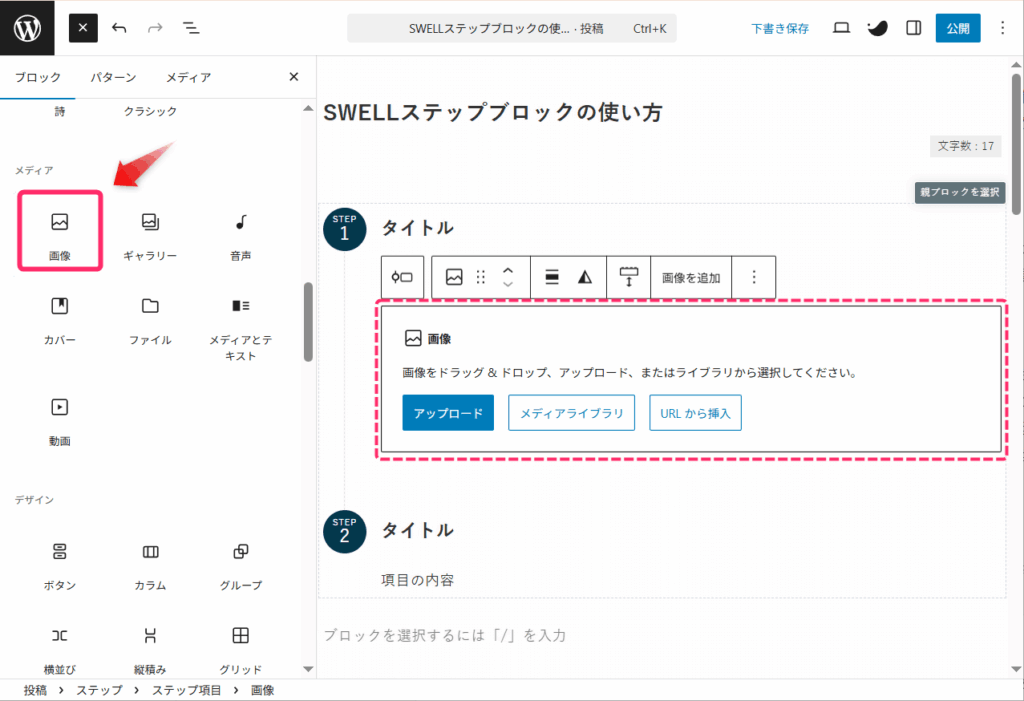The width and height of the screenshot is (1024, 701).
Task: Open the preview device view menu
Action: (x=841, y=28)
